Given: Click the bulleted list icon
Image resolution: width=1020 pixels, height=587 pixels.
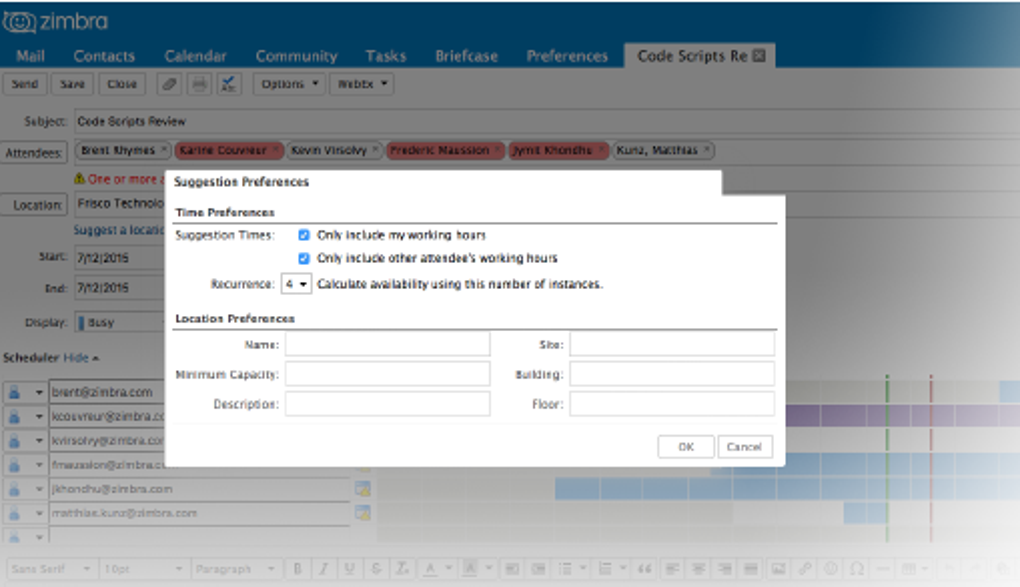Looking at the screenshot, I should (565, 569).
